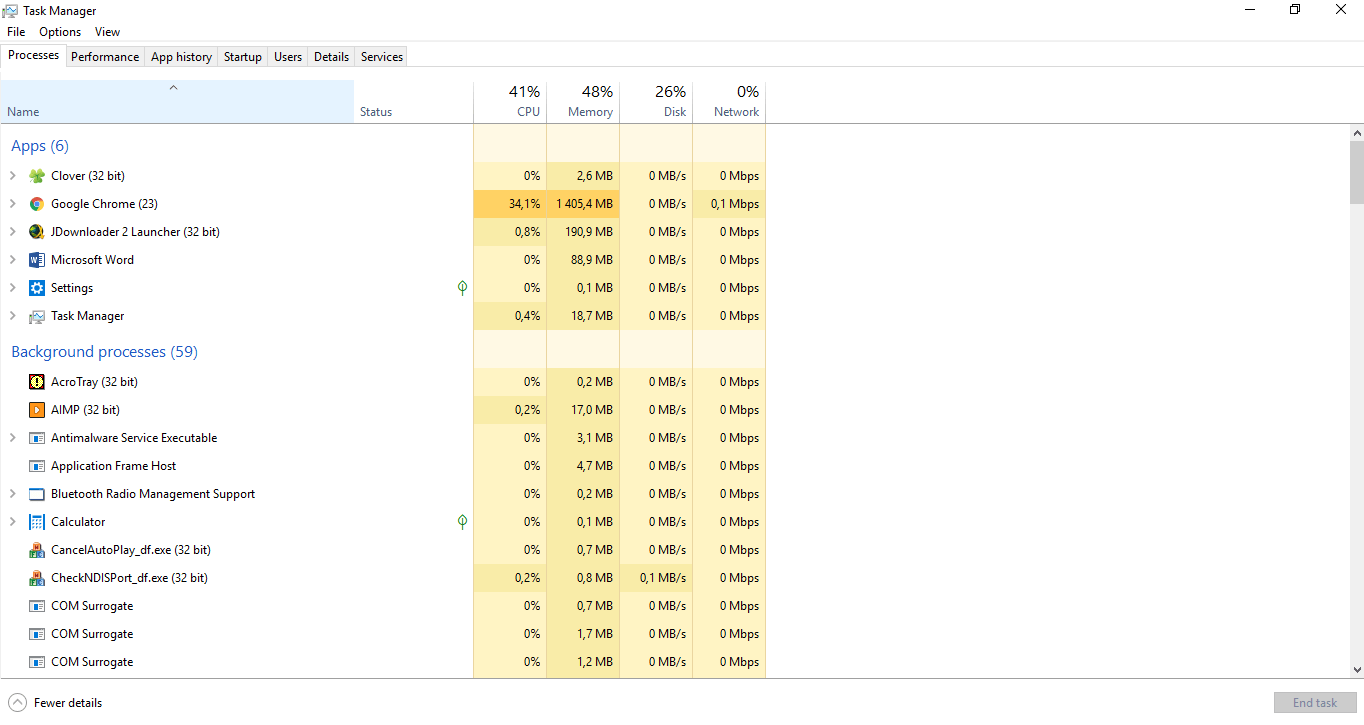Collapse the Name column sort arrow
Screen dimensions: 1364x725
173,88
